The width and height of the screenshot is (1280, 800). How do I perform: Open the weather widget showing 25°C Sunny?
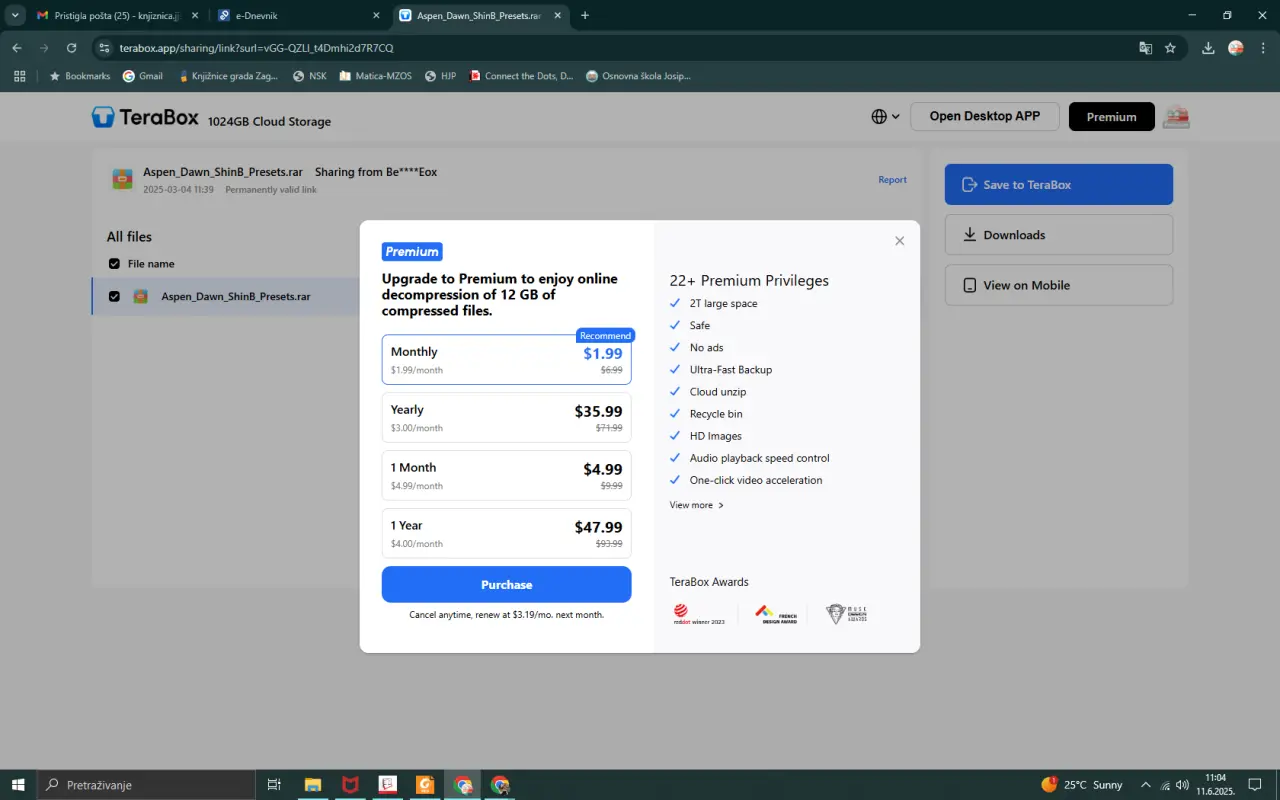click(1082, 785)
